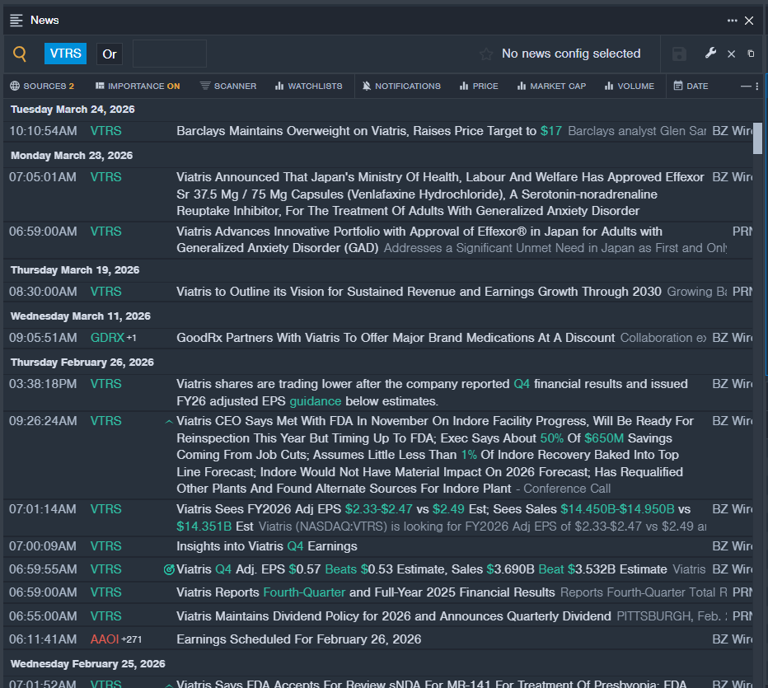The height and width of the screenshot is (688, 768).
Task: Open the Sources filter dropdown
Action: tap(42, 86)
